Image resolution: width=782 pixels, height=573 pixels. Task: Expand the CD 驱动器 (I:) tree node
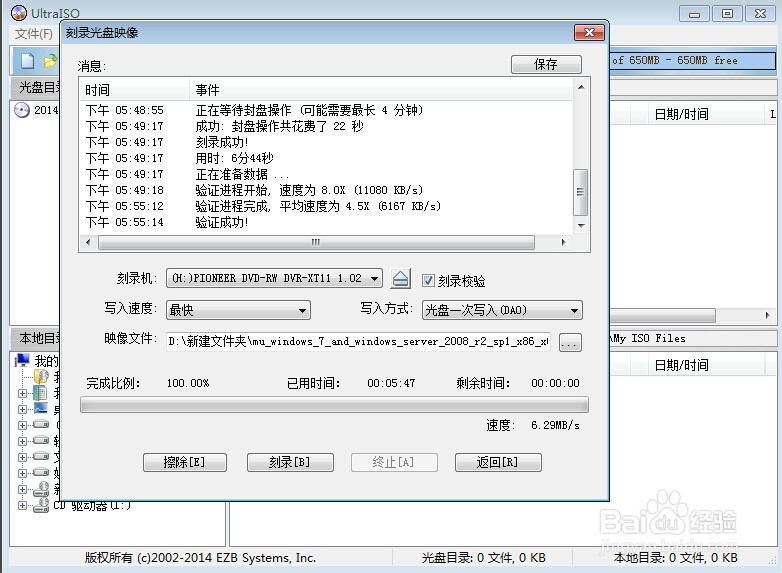click(22, 505)
